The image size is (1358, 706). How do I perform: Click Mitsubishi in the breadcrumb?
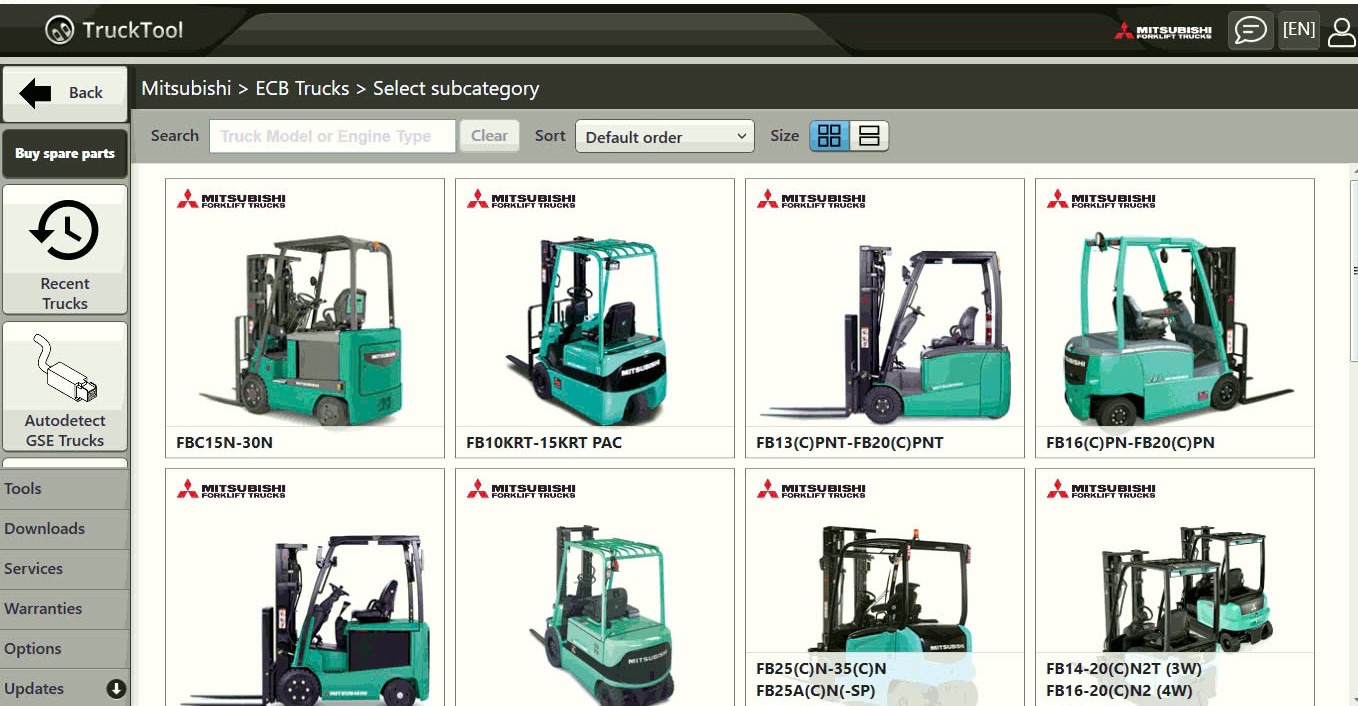pyautogui.click(x=186, y=88)
